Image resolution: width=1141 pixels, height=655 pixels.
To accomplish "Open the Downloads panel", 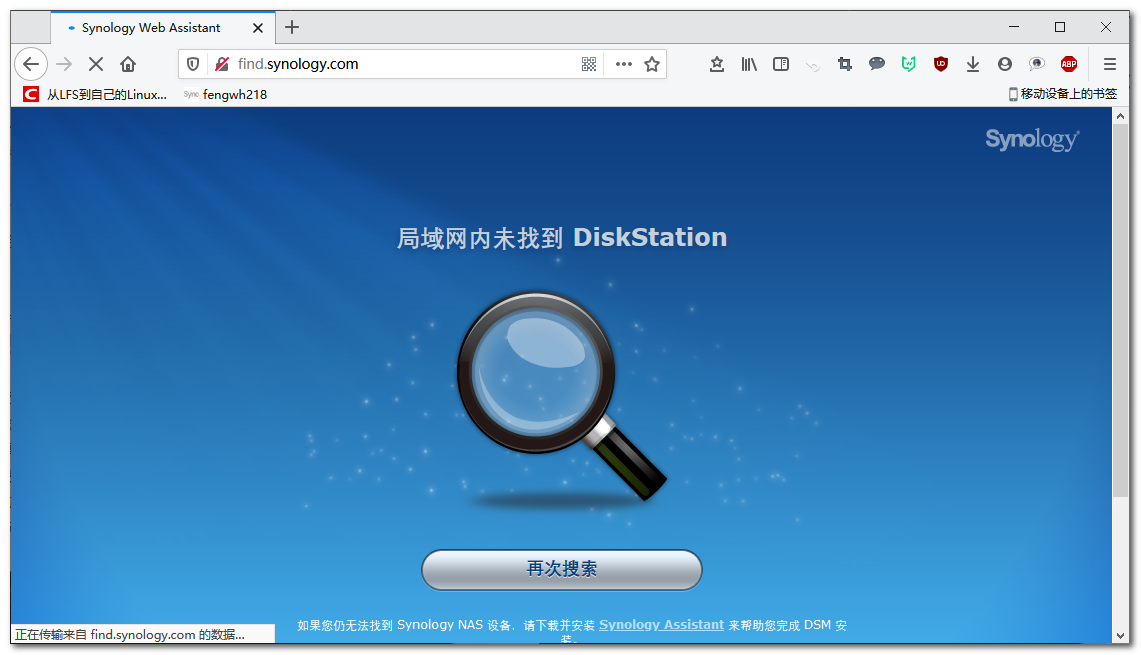I will point(972,64).
